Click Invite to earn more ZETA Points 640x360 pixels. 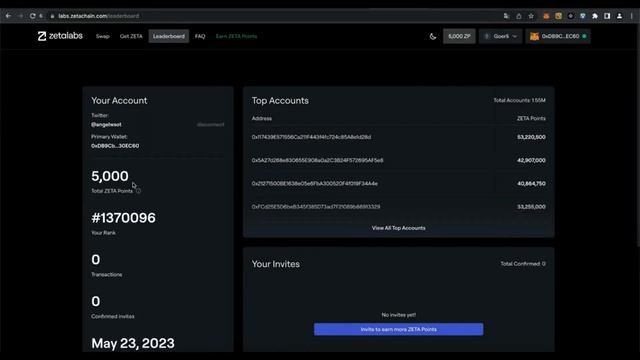click(x=398, y=329)
